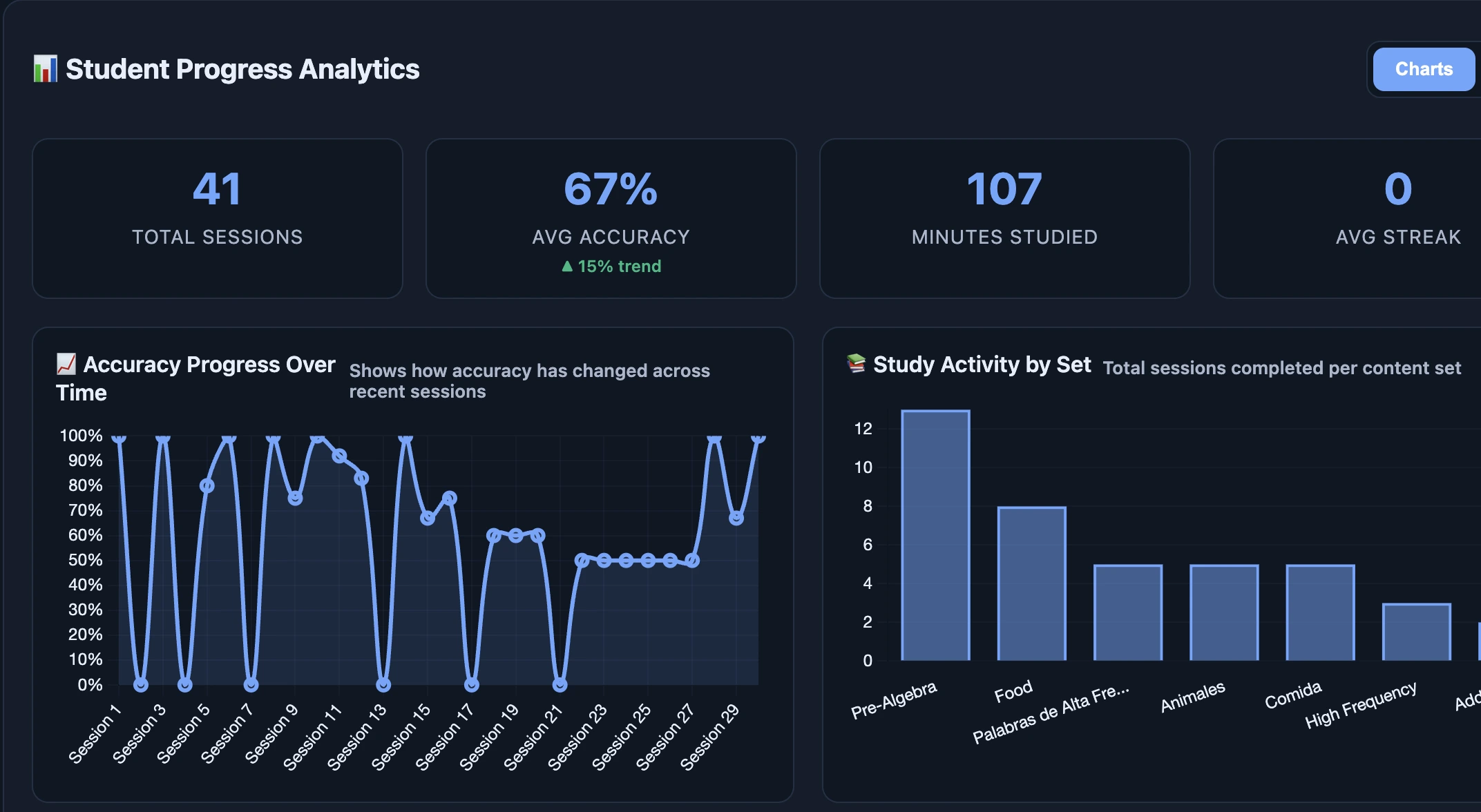Click the line chart icon on Accuracy Progress panel
Screen dimensions: 1481x812
point(67,364)
